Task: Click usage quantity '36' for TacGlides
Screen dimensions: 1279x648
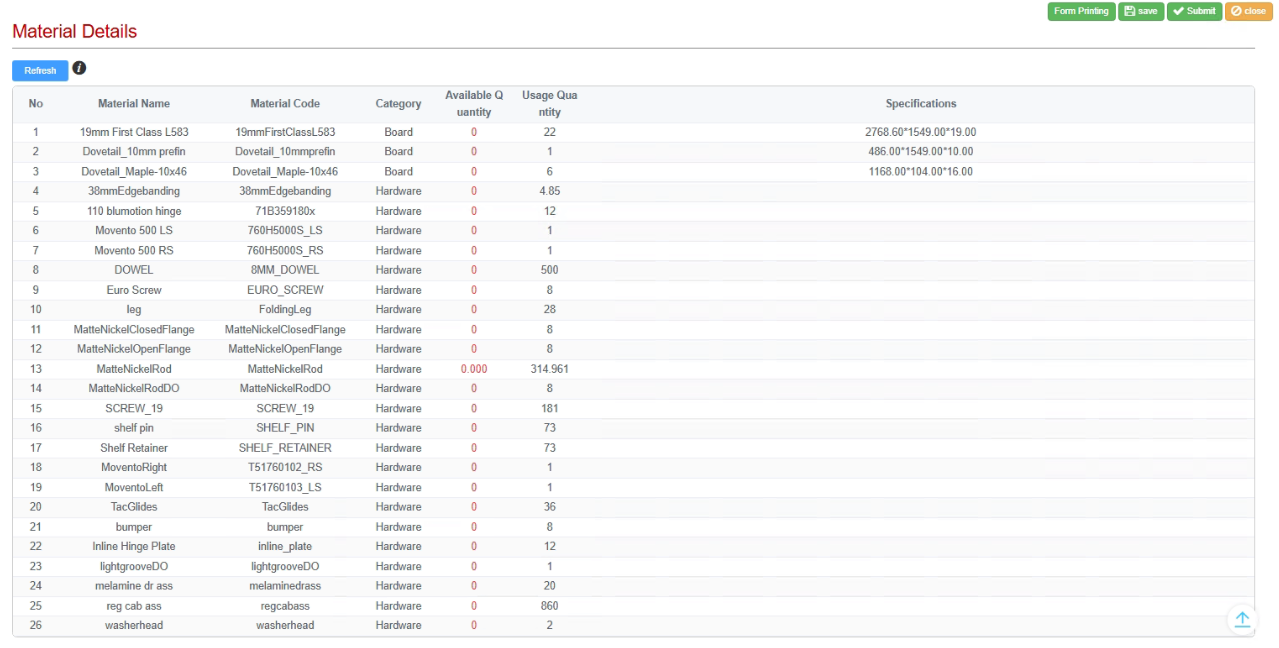Action: tap(550, 507)
